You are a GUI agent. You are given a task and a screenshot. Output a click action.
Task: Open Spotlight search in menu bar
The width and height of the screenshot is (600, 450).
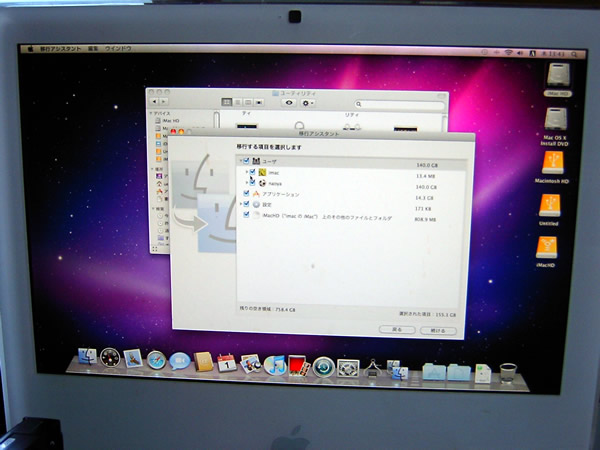(x=574, y=54)
